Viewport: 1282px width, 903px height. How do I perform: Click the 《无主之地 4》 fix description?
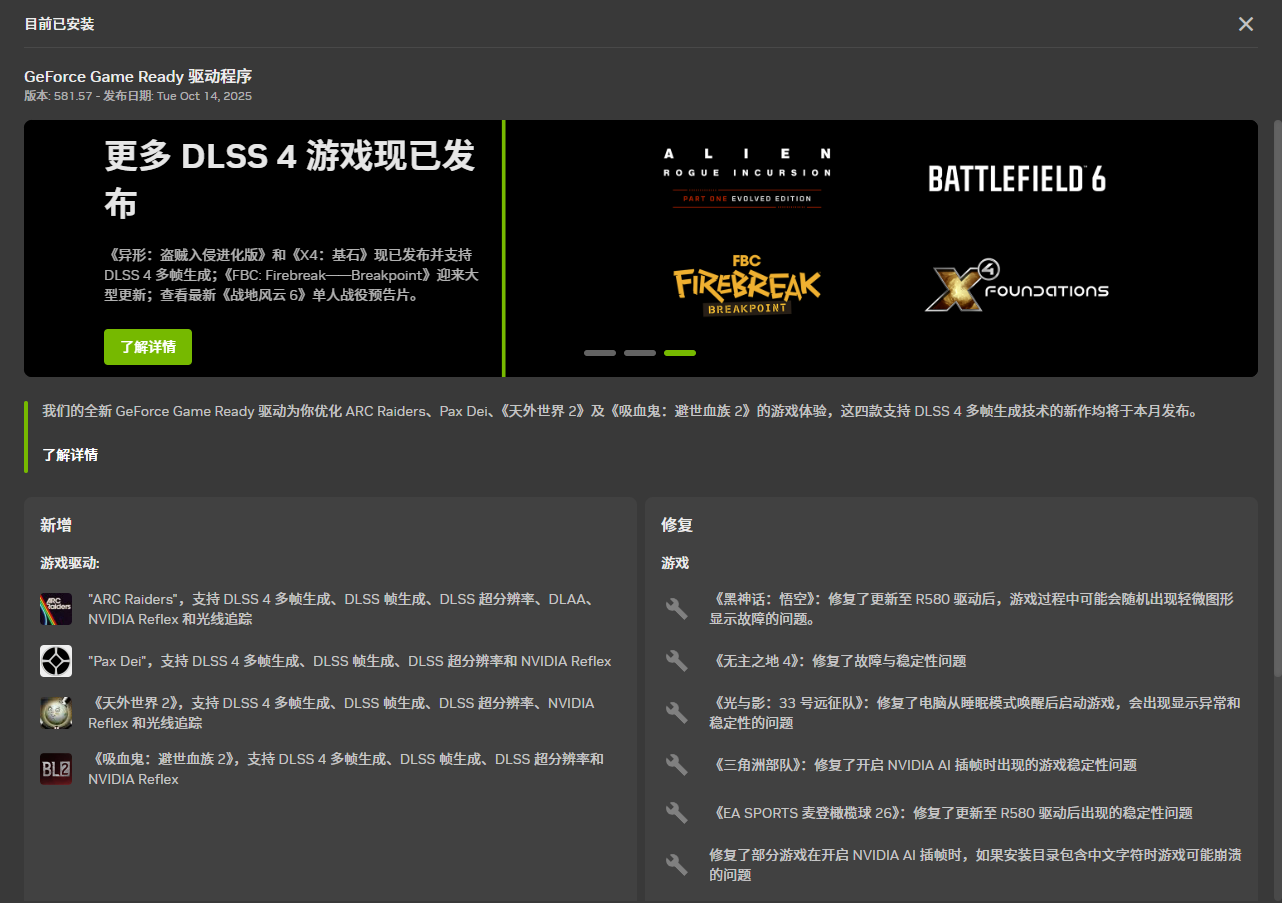pos(838,661)
